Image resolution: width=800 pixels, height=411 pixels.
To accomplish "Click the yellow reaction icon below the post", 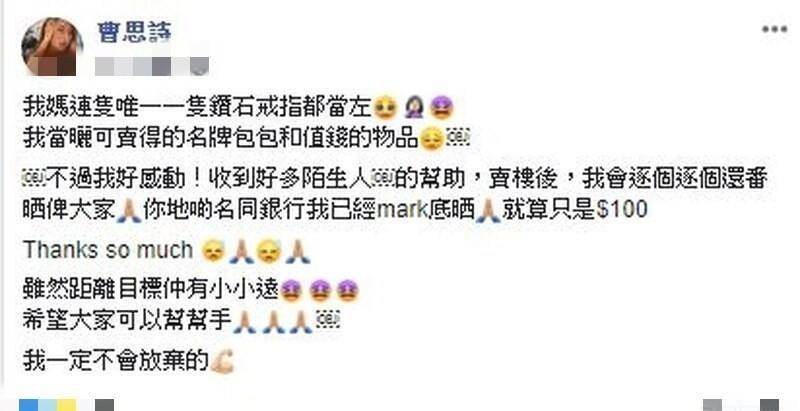I will 66,405.
